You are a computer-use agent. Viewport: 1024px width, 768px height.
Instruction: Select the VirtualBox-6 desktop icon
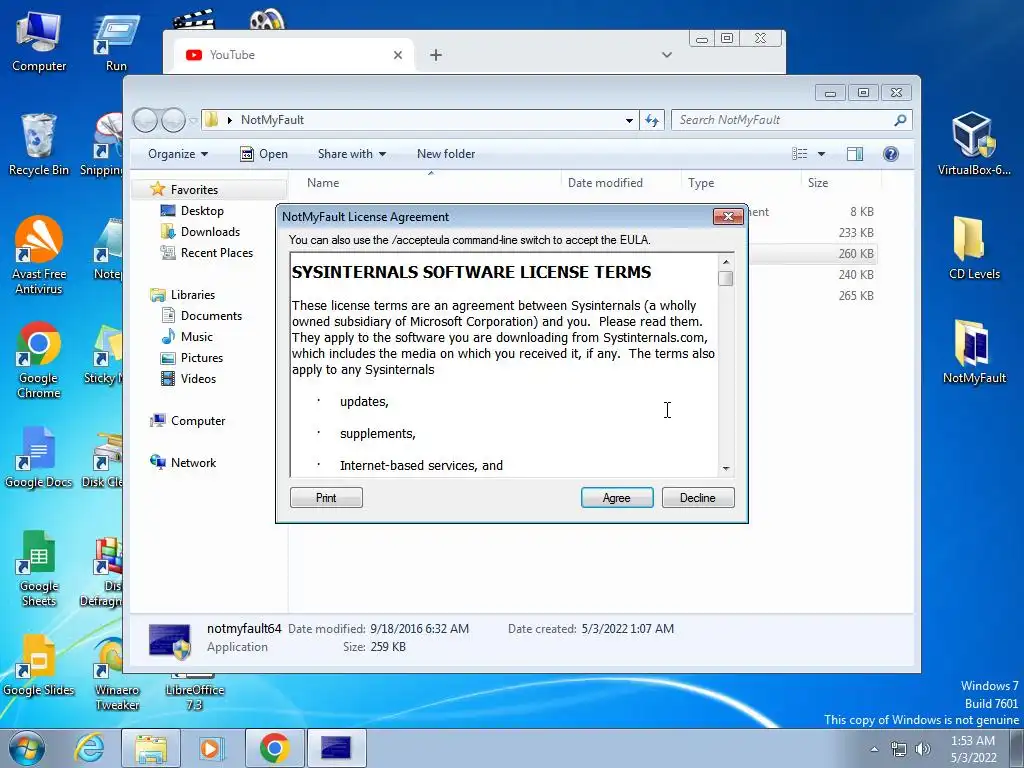pos(974,144)
